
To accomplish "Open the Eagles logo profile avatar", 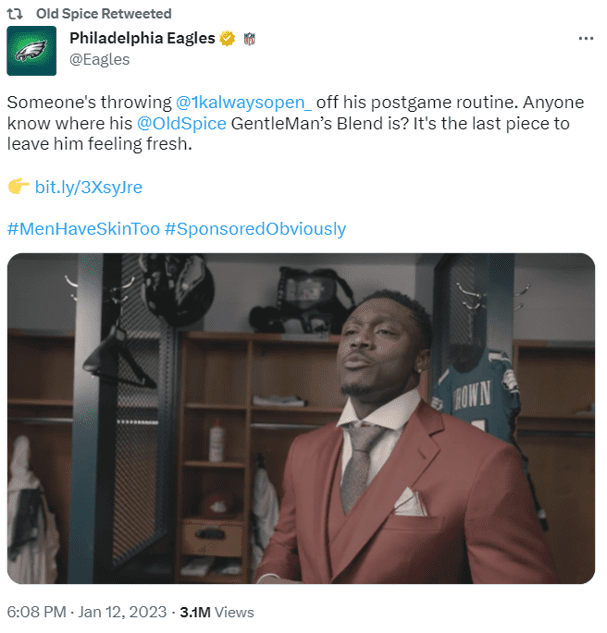I will point(31,51).
